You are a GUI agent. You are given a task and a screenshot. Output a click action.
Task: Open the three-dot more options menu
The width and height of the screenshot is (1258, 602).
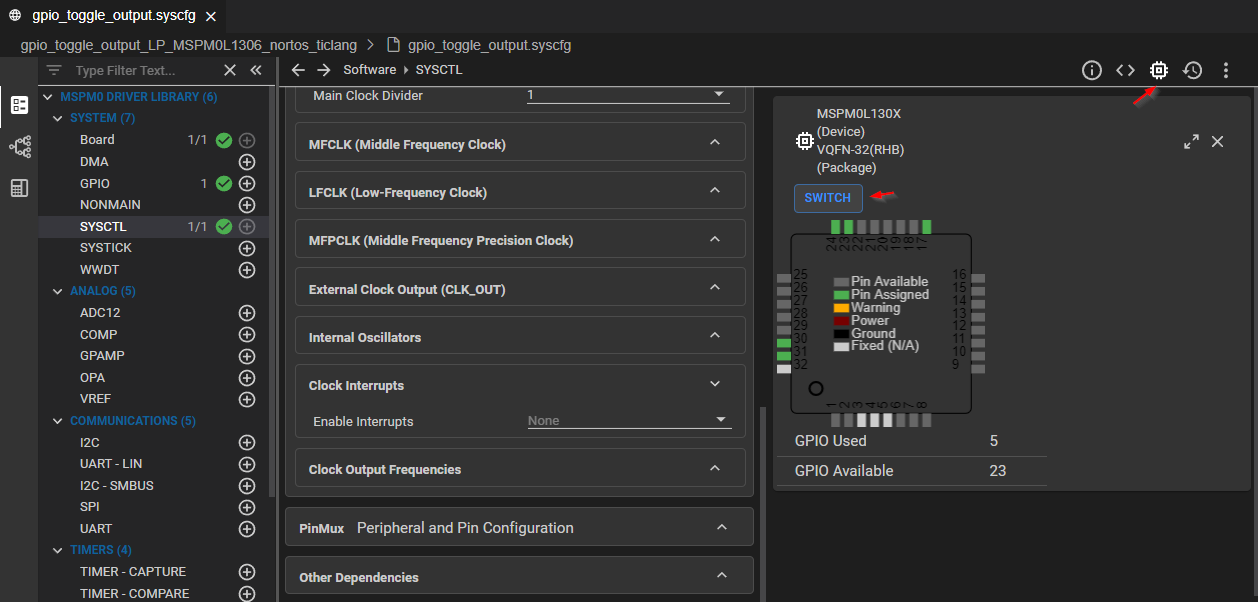point(1226,70)
